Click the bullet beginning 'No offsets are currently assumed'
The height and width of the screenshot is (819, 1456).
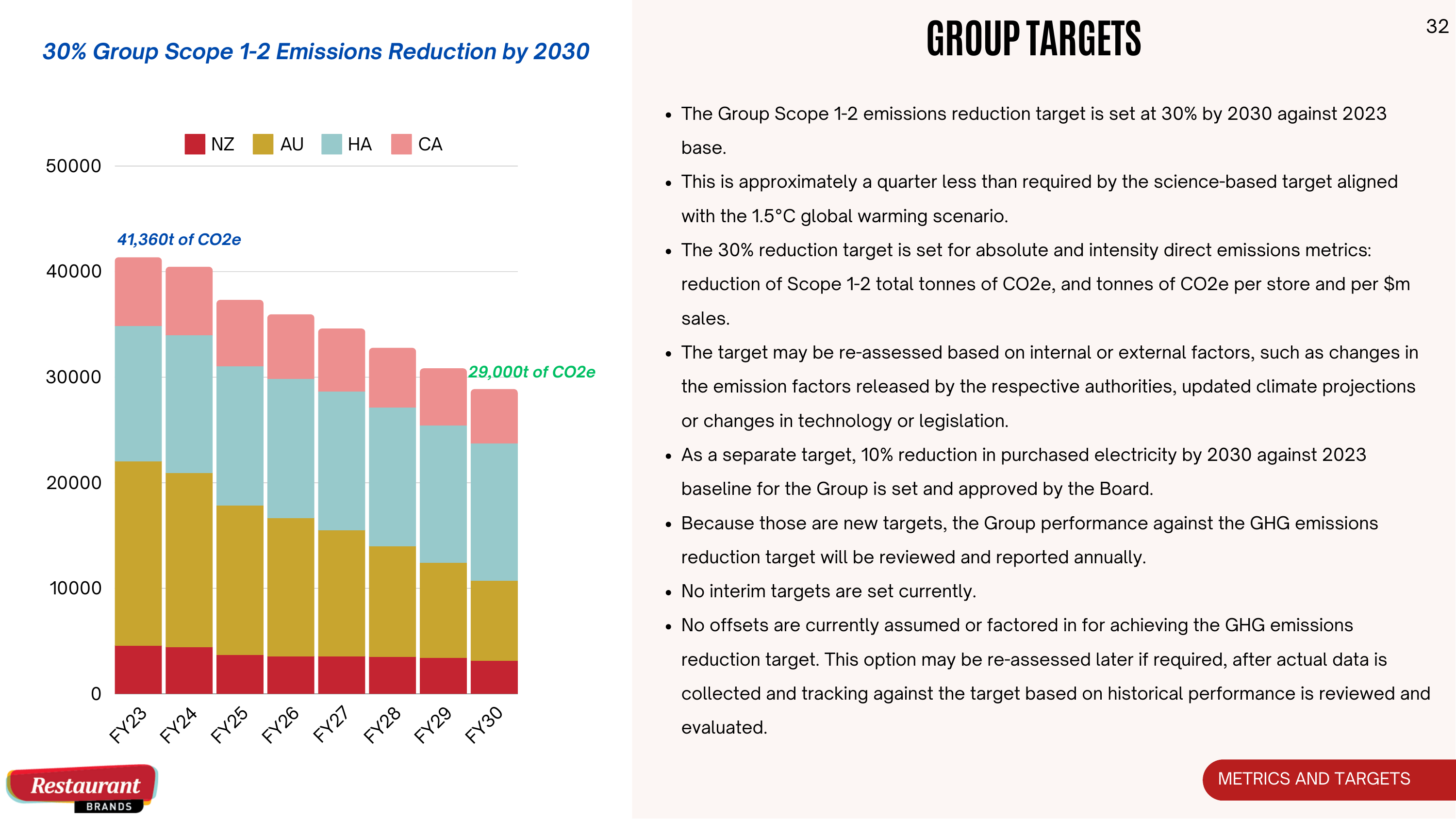pyautogui.click(x=1056, y=676)
